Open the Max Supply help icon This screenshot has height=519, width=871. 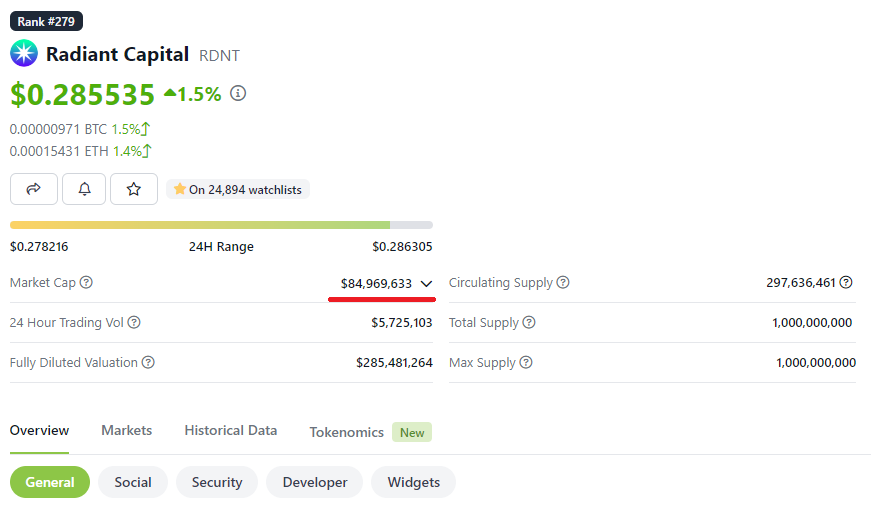[525, 362]
